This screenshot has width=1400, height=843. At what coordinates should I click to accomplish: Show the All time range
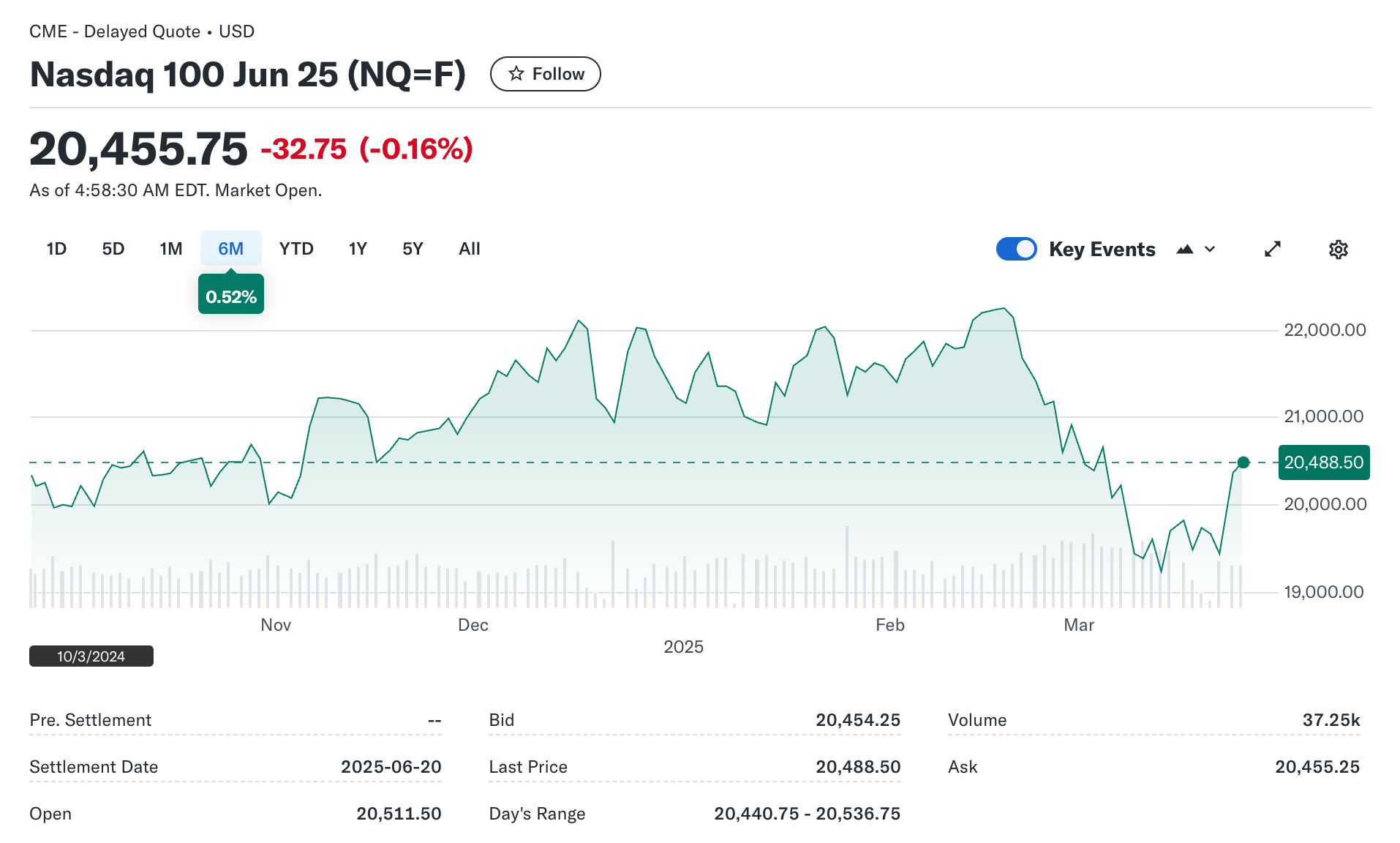point(470,249)
